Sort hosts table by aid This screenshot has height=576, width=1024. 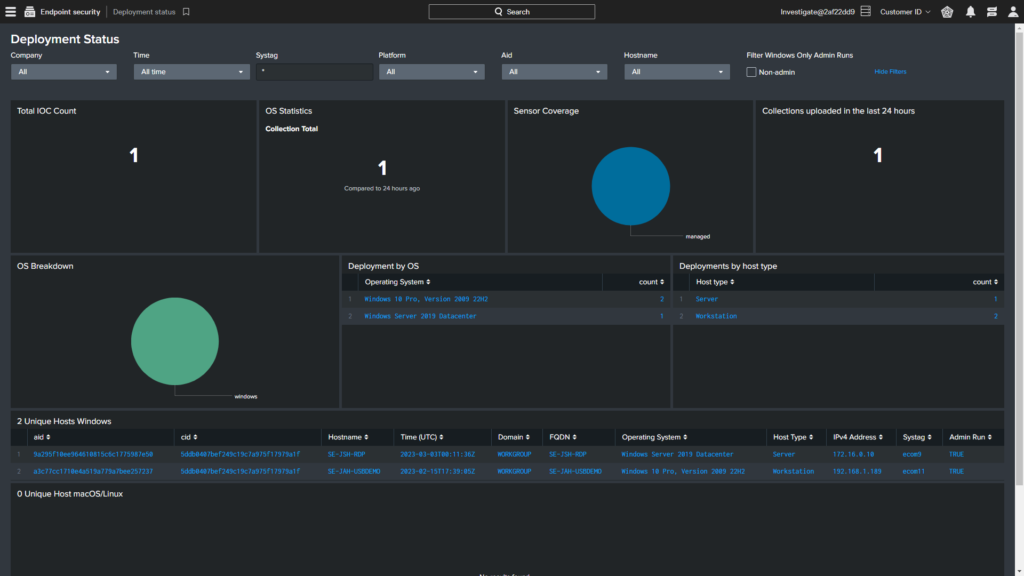[x=42, y=437]
